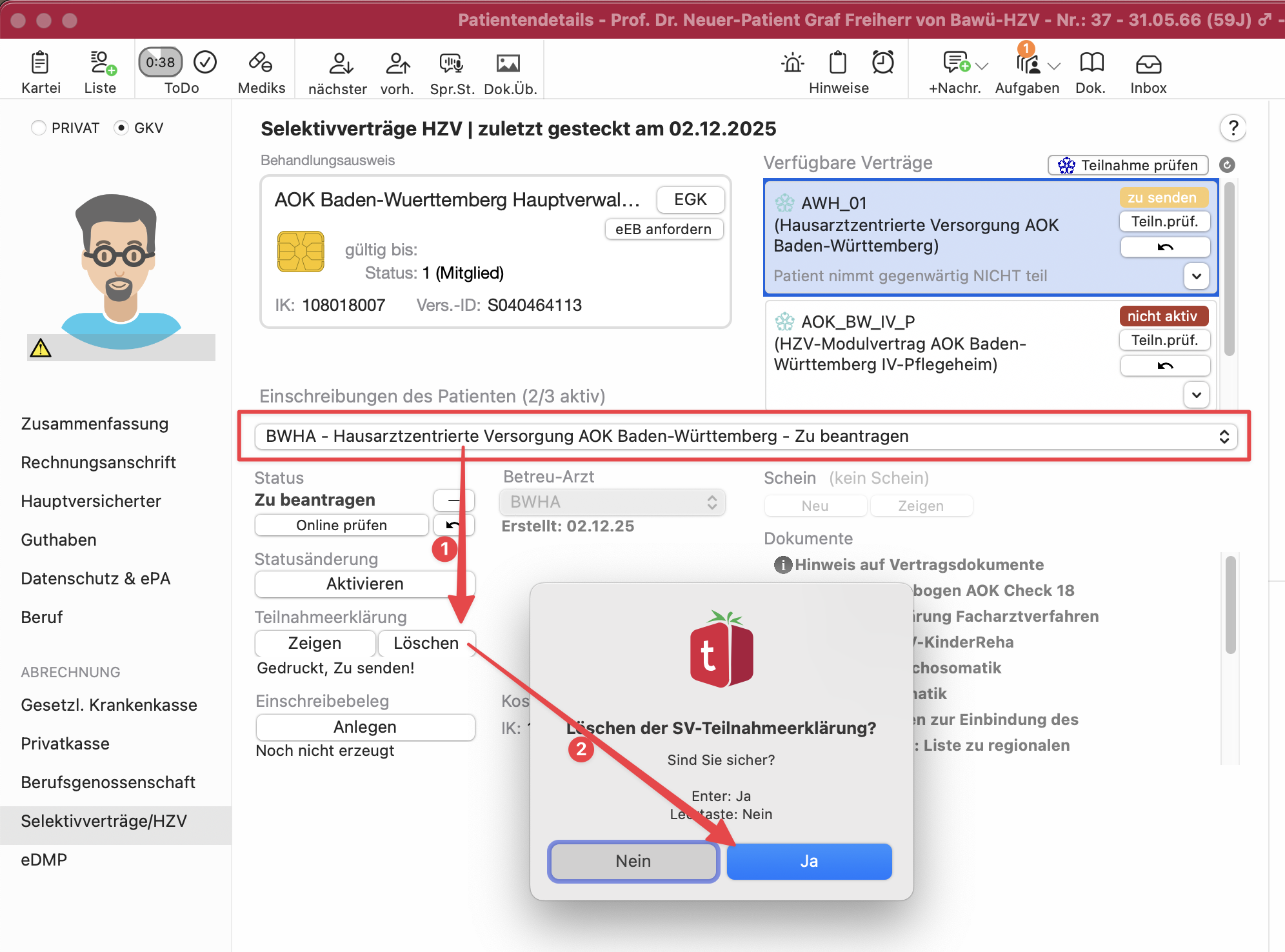Screen dimensions: 1285x952
Task: Expand the AOK_BW_IV_P contract chevron
Action: click(1196, 395)
